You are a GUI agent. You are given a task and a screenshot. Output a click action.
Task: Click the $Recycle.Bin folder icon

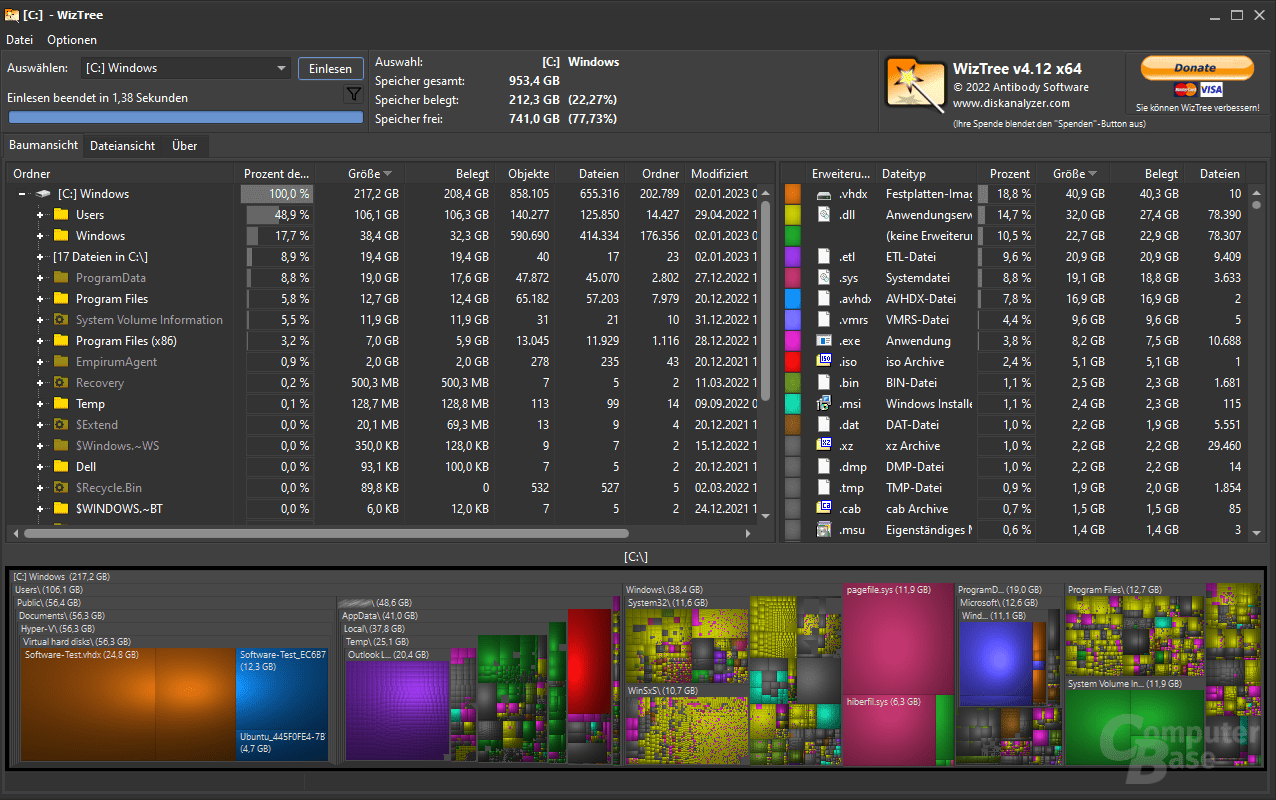click(60, 487)
